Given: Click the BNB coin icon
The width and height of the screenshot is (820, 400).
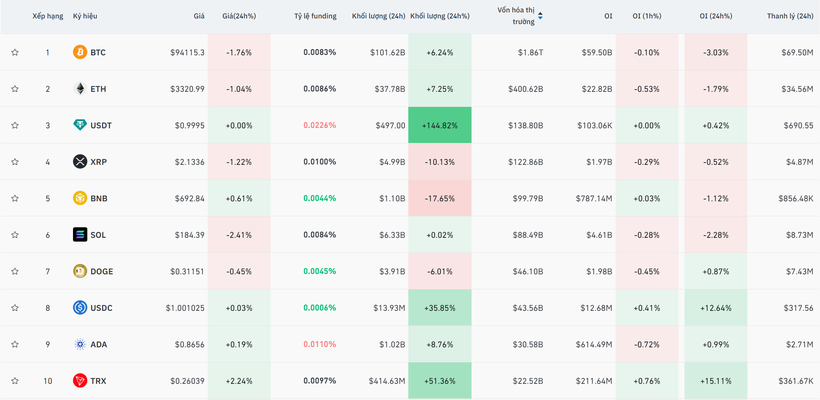Looking at the screenshot, I should [80, 198].
